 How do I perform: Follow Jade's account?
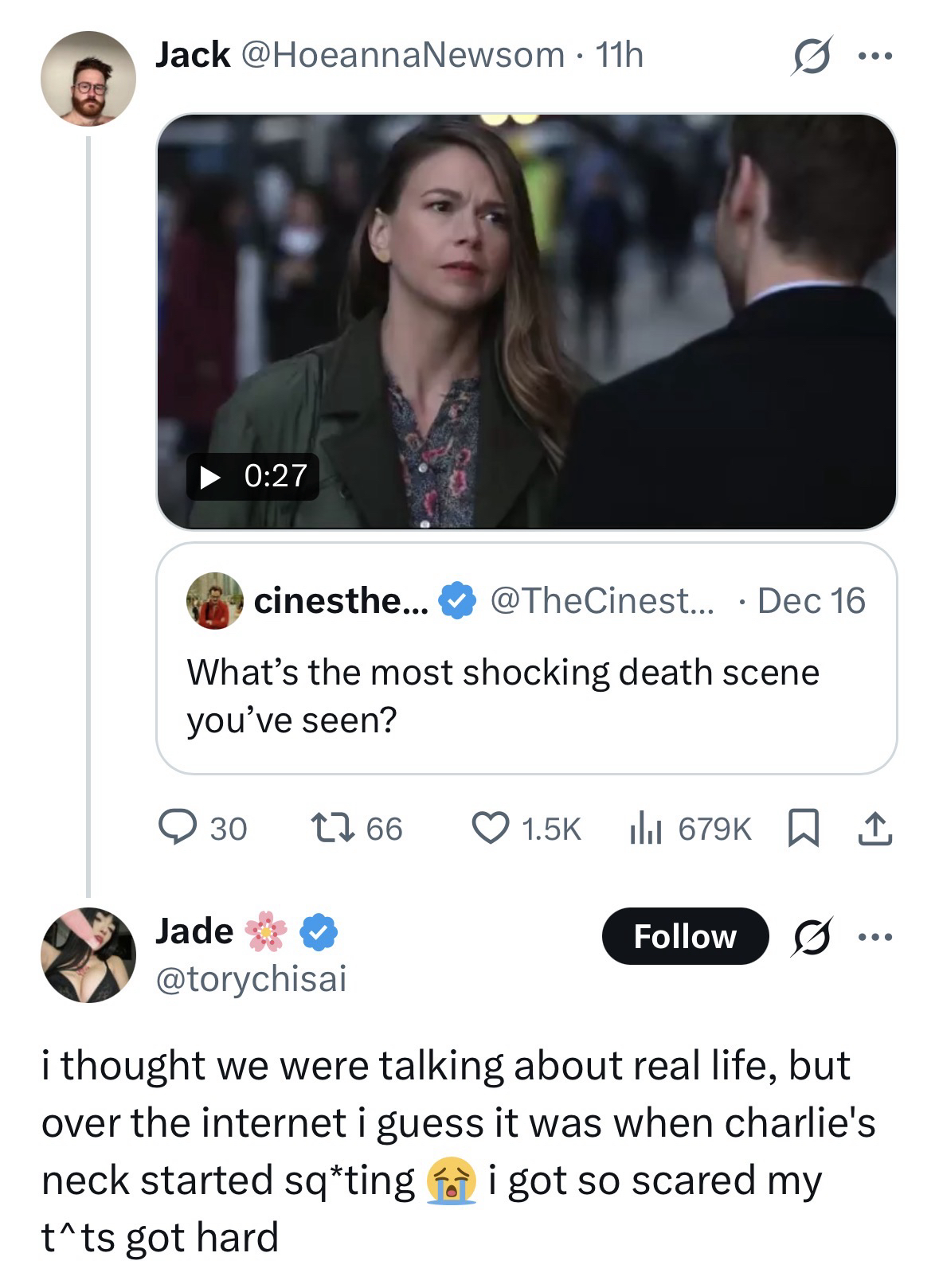pyautogui.click(x=685, y=936)
